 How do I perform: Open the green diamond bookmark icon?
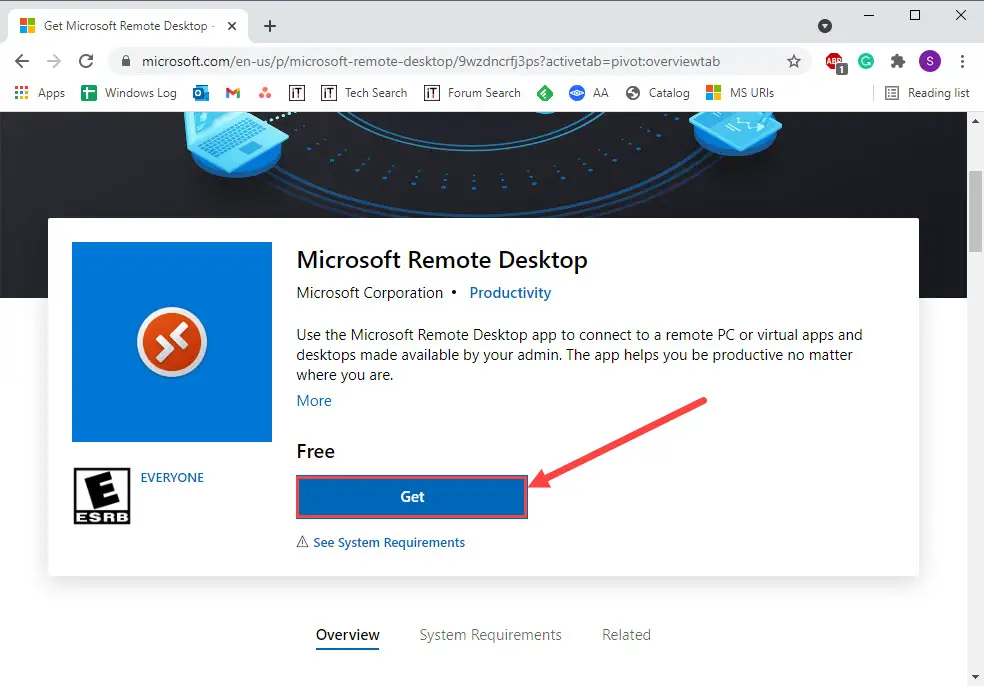tap(545, 93)
